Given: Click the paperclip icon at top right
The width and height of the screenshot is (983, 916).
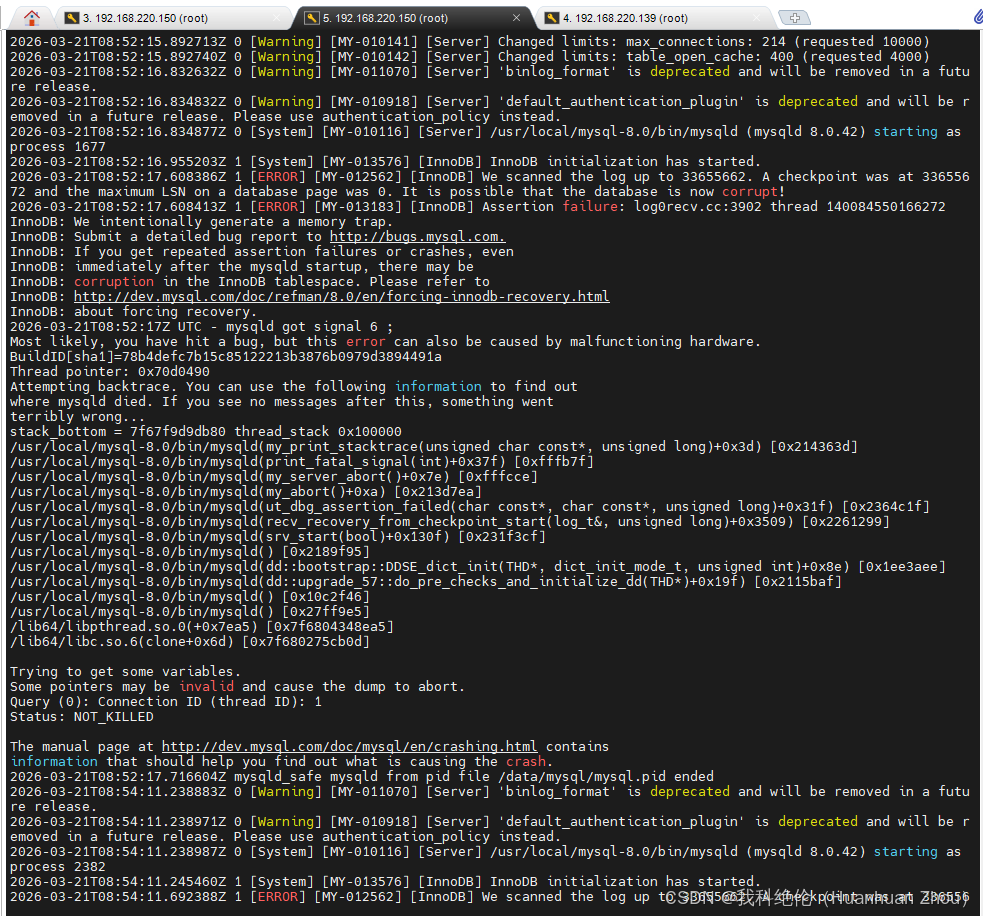Looking at the screenshot, I should click(x=978, y=16).
